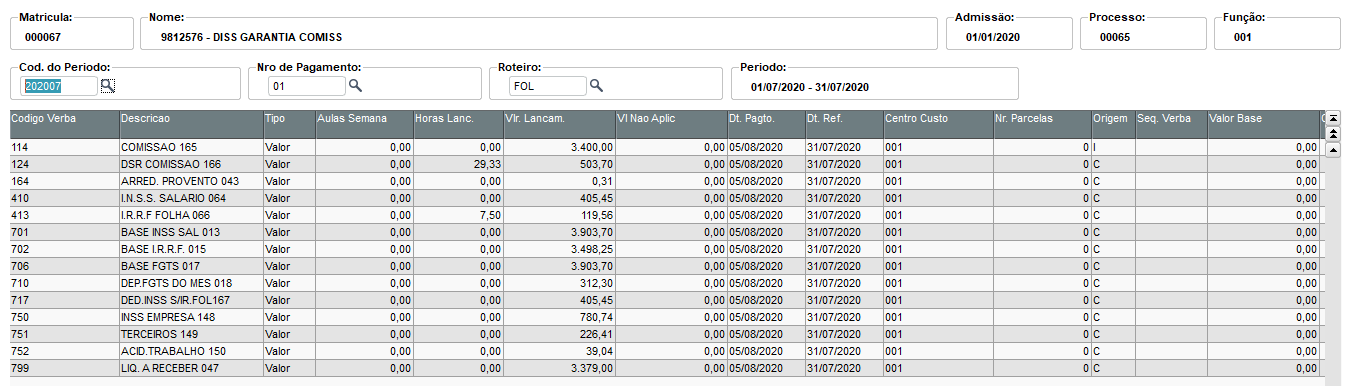
Task: Jump to first record with top arrow button
Action: click(1332, 118)
